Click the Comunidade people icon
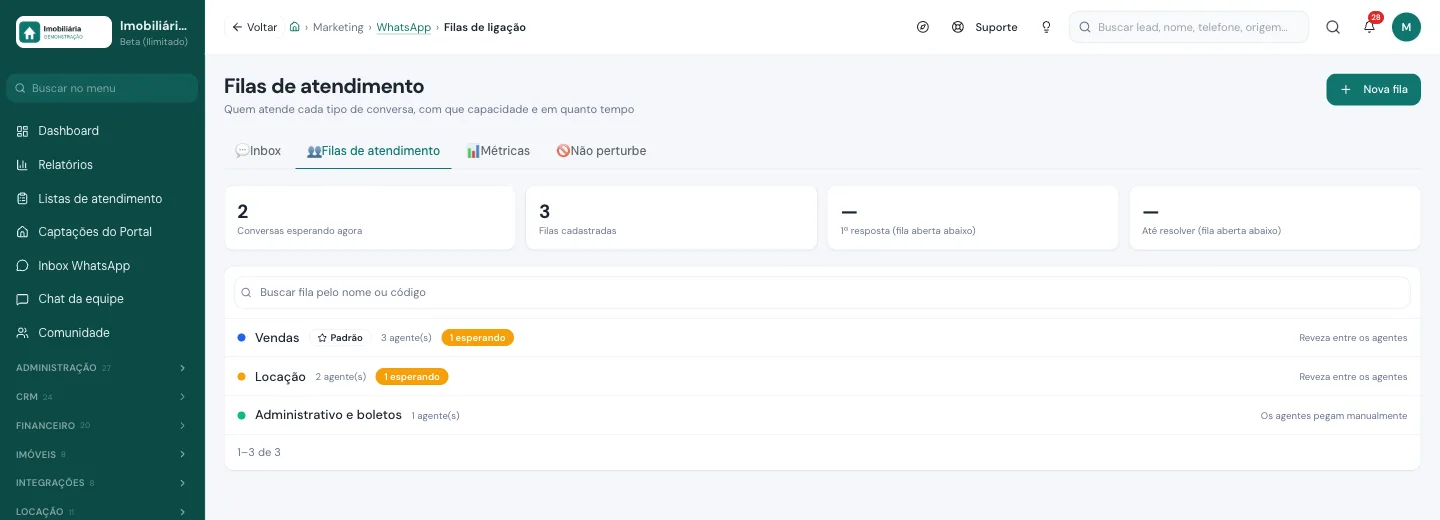Image resolution: width=1440 pixels, height=520 pixels. 23,333
